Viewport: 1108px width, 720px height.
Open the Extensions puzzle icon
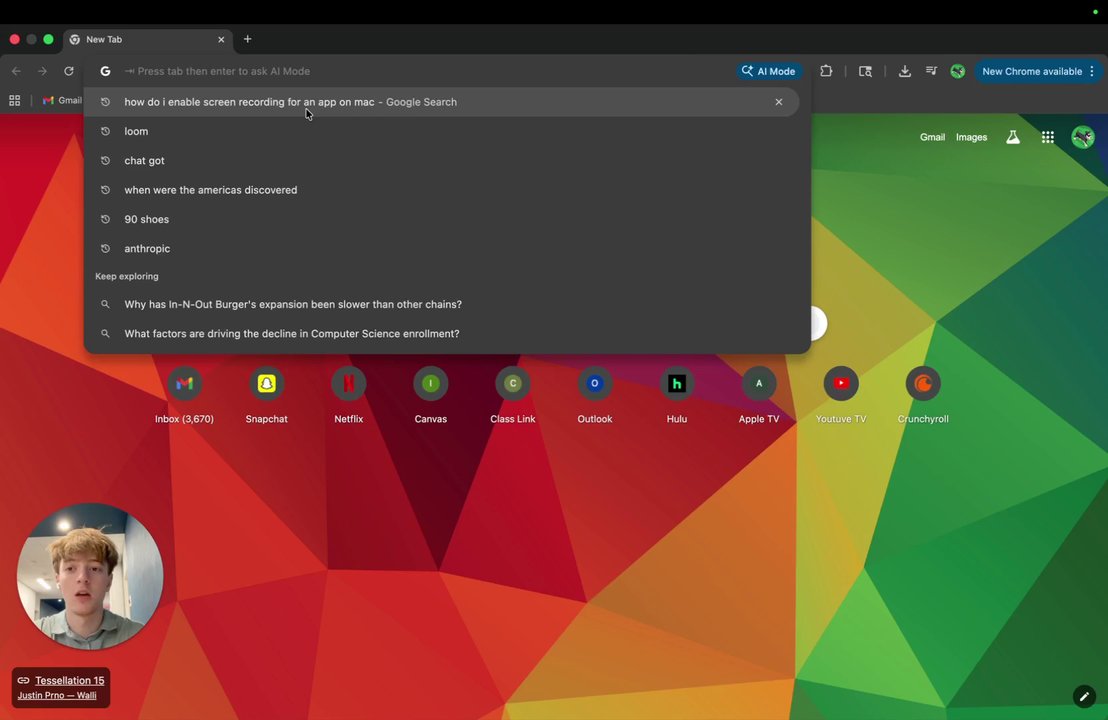pyautogui.click(x=826, y=71)
